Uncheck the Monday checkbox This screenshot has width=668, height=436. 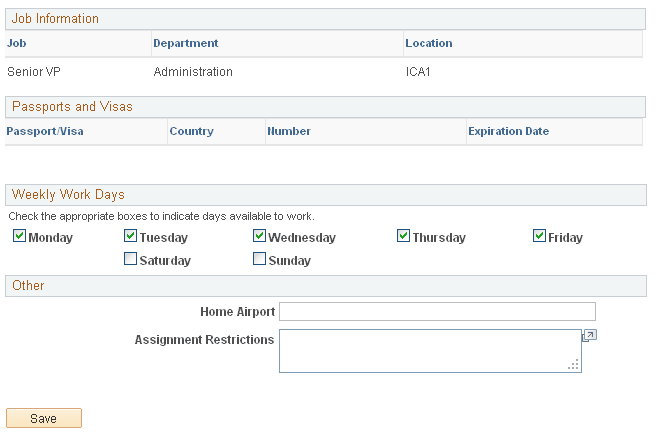click(19, 237)
